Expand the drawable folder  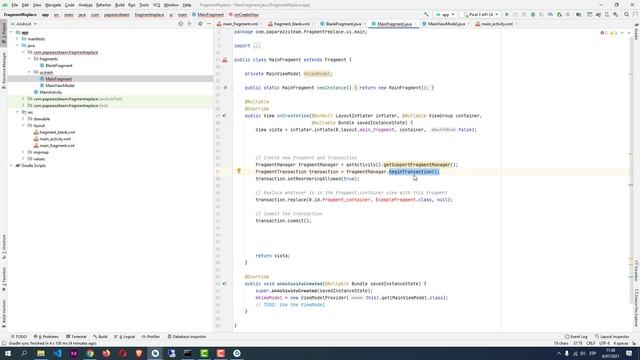tap(23, 119)
